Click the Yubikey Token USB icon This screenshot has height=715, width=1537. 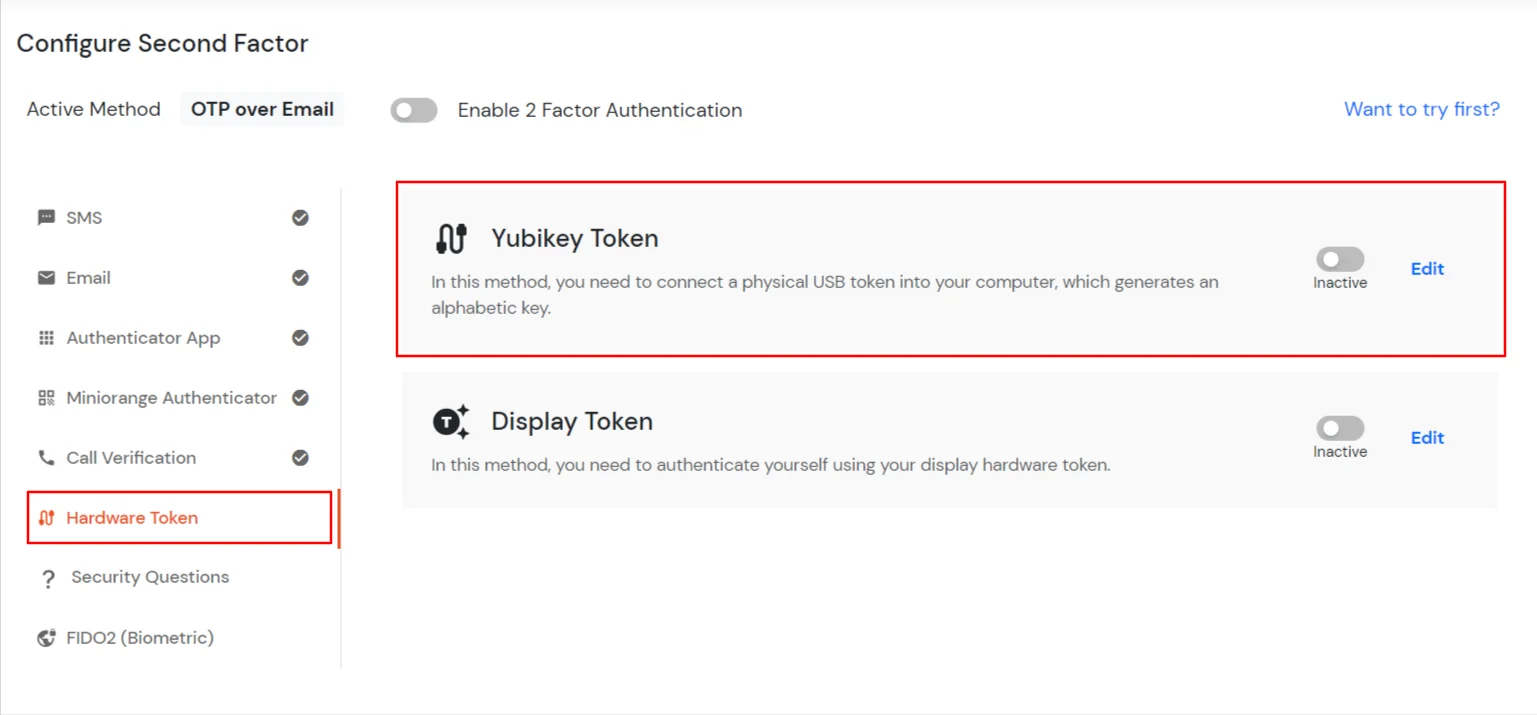point(451,238)
